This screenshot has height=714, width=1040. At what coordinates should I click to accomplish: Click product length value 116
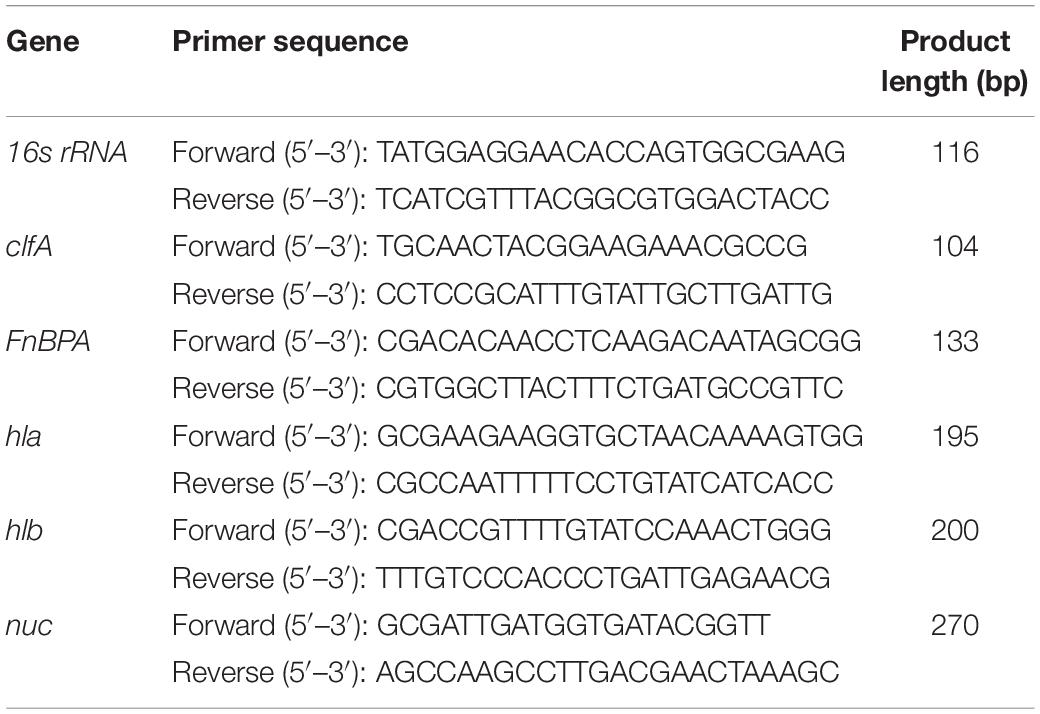[955, 153]
